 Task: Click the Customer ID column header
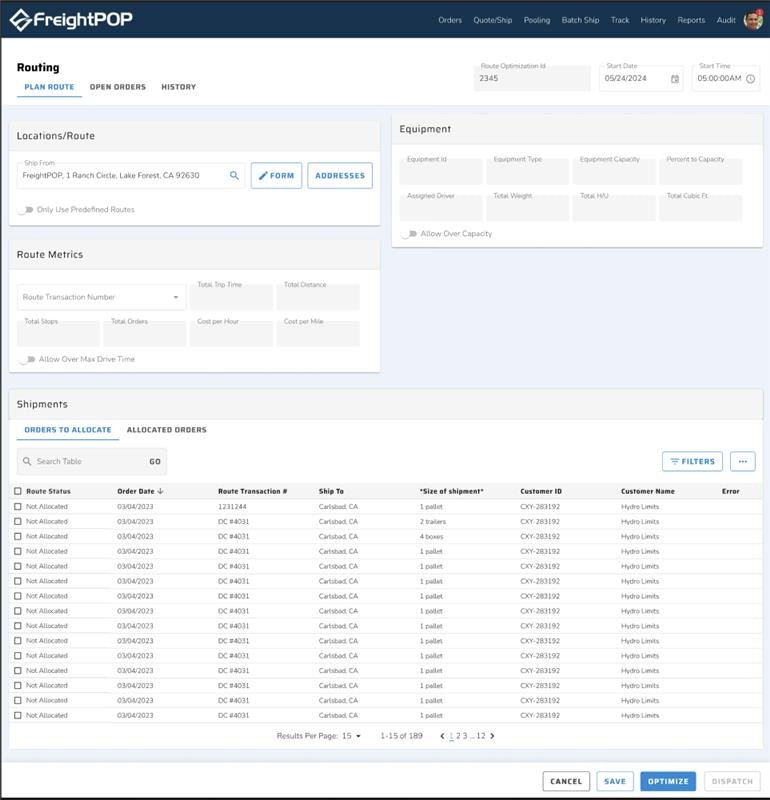[541, 491]
